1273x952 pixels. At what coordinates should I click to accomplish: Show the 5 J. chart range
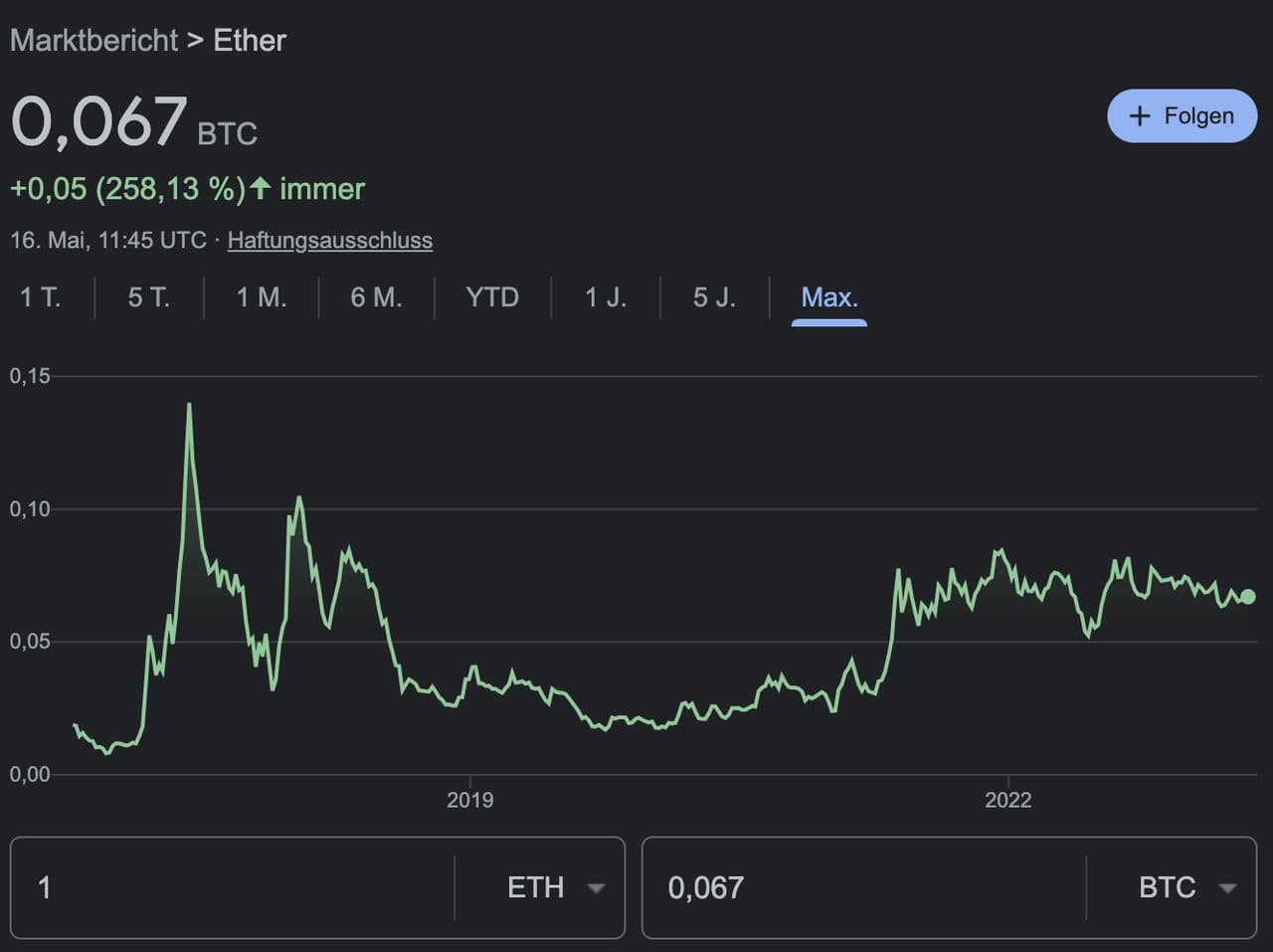coord(714,297)
